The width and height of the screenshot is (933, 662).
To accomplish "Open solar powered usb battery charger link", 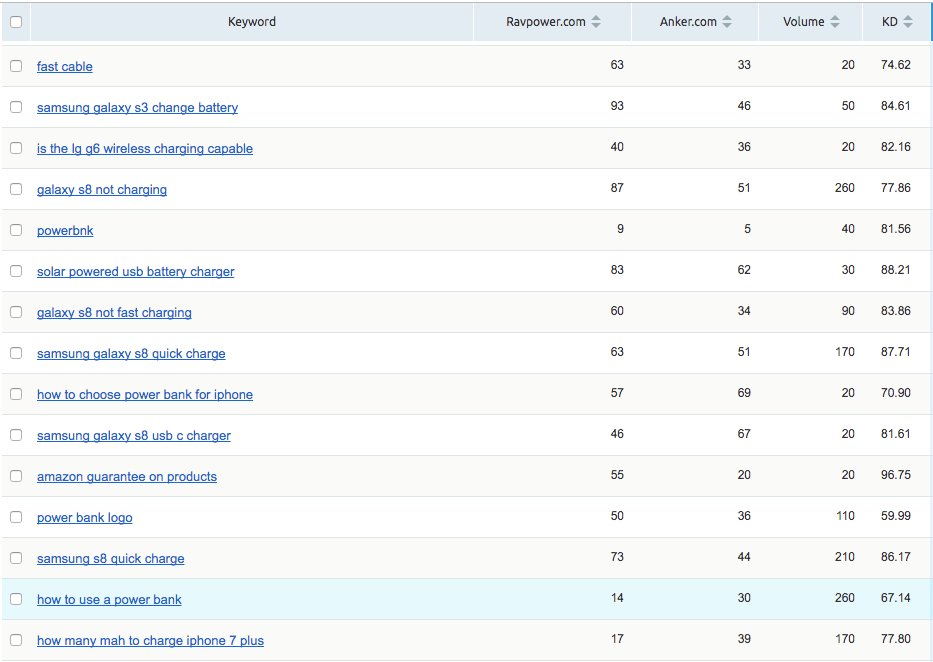I will (x=136, y=272).
